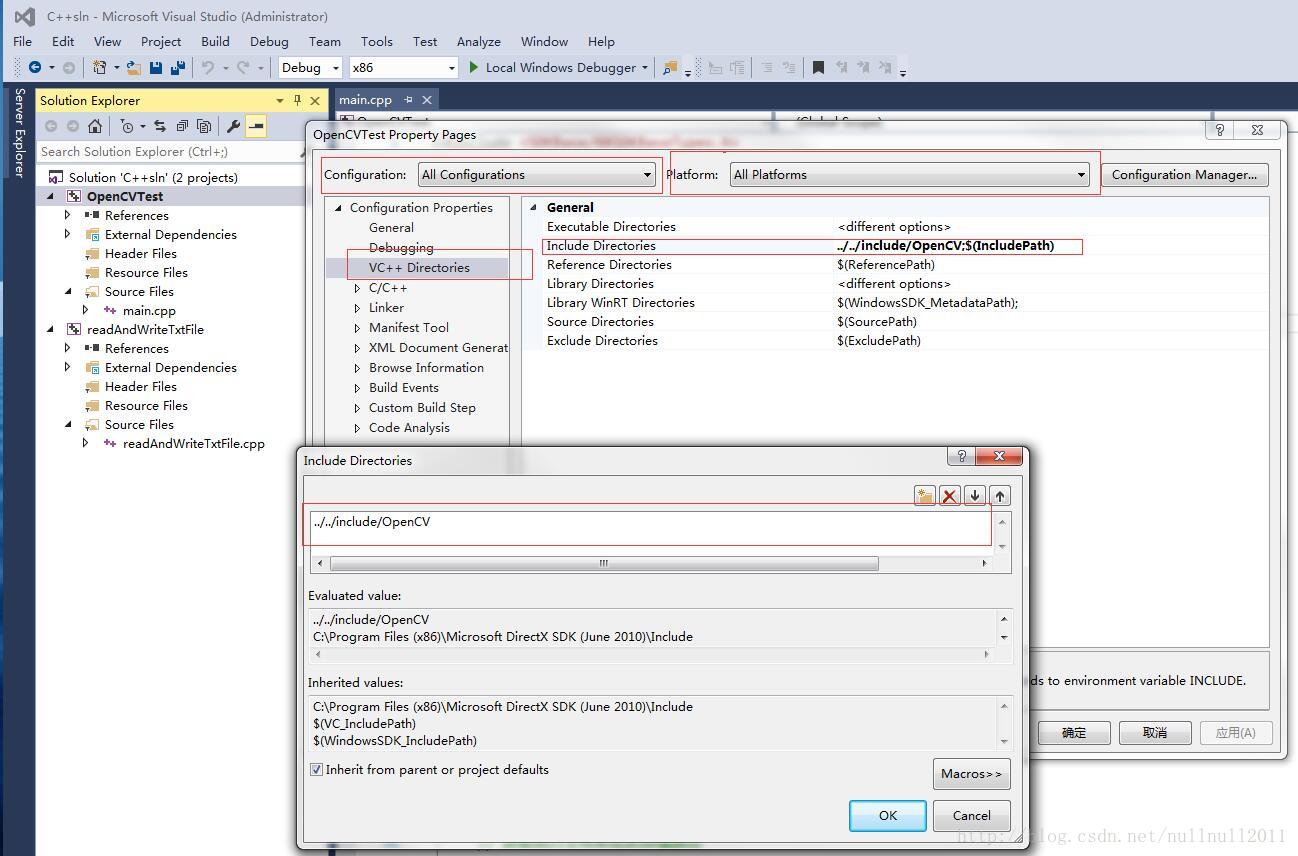Screen dimensions: 1298x856
Task: Select VC++ Directories in property tree
Action: (419, 267)
